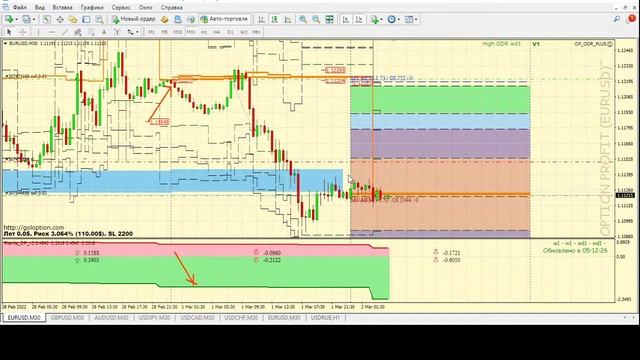Open the Strategy Tester icon

click(99, 19)
